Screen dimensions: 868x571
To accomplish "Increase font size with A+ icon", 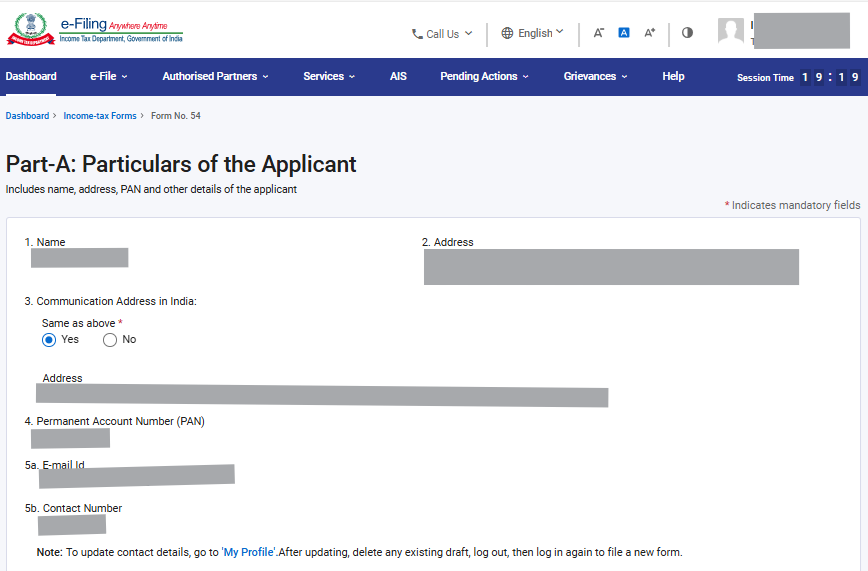I will (650, 33).
